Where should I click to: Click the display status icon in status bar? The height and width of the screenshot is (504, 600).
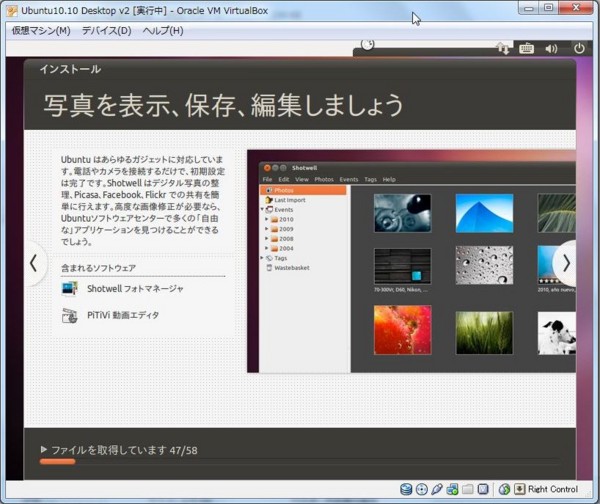[483, 489]
